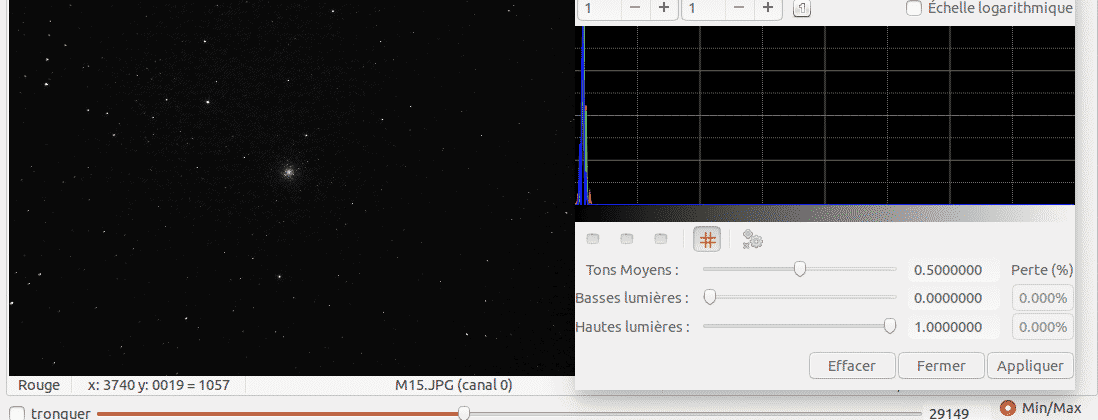Increase the second zoom spin box value
Screen dimensions: 1098x420
tap(767, 8)
